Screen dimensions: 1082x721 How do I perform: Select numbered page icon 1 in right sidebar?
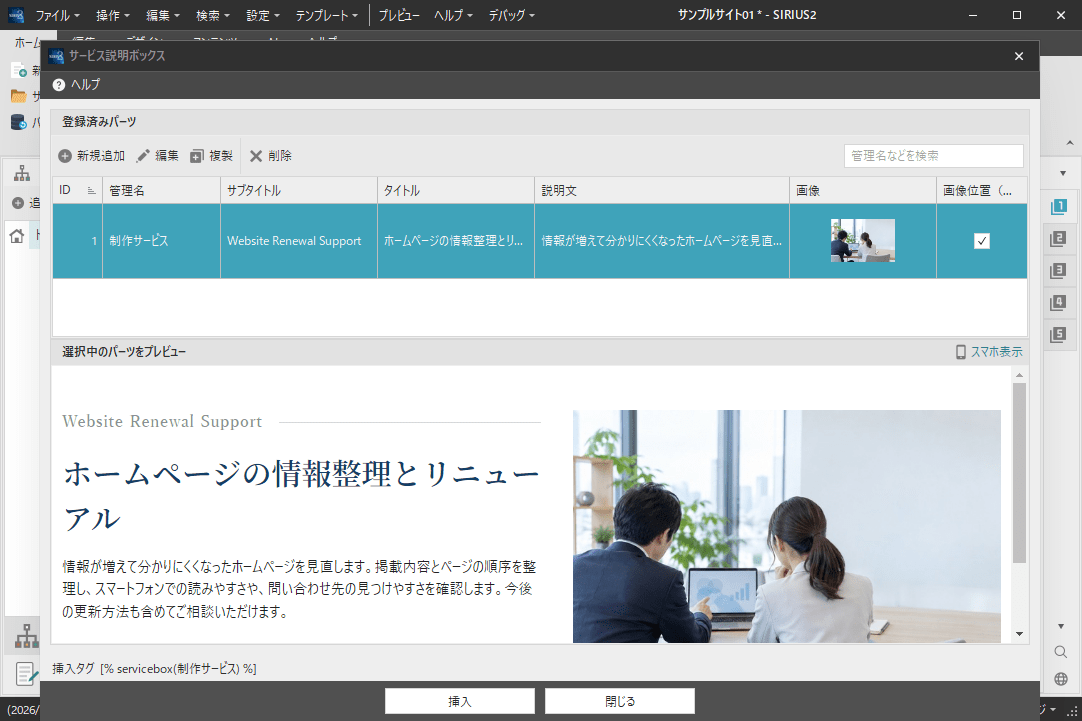pos(1058,206)
